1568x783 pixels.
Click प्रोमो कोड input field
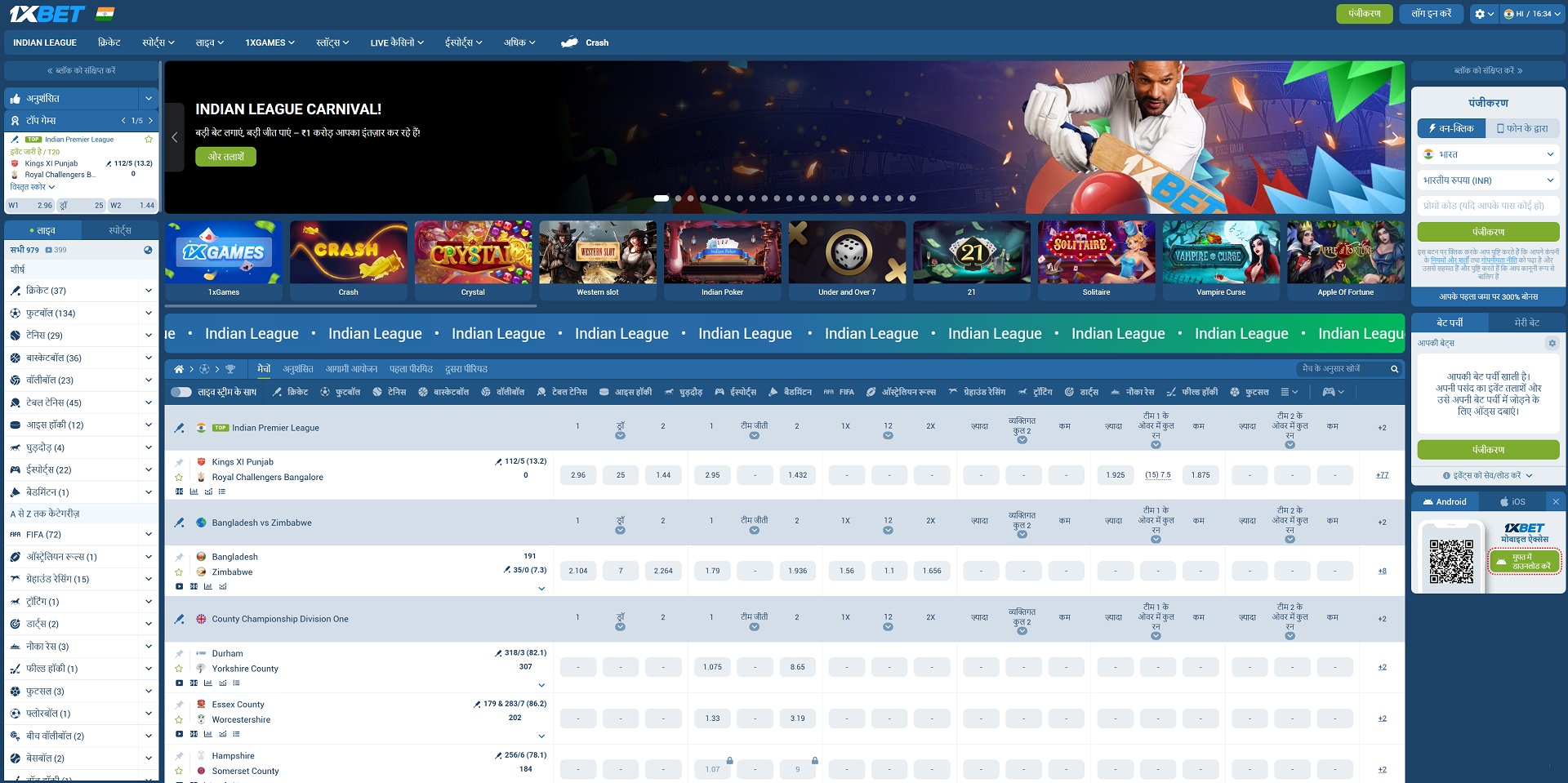[1488, 206]
